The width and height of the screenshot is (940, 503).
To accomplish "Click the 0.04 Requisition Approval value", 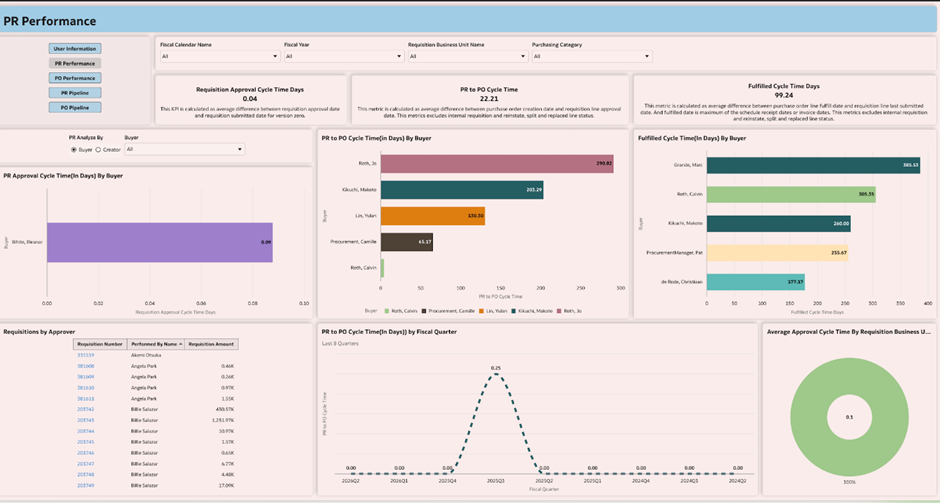I will [250, 98].
